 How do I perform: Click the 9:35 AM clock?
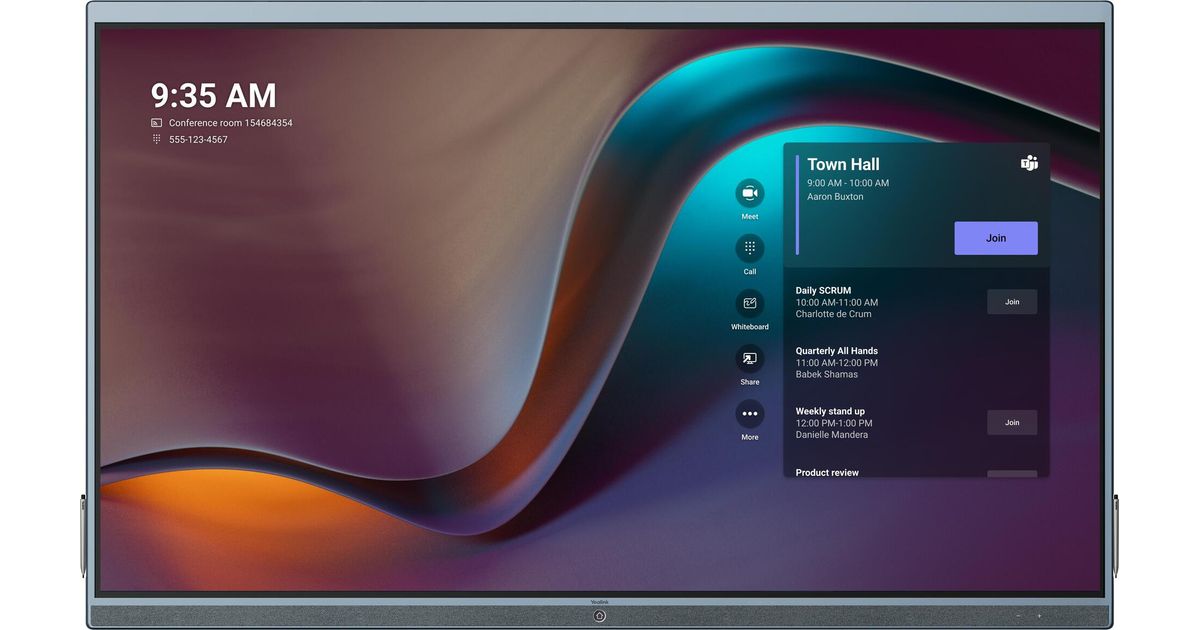click(213, 96)
